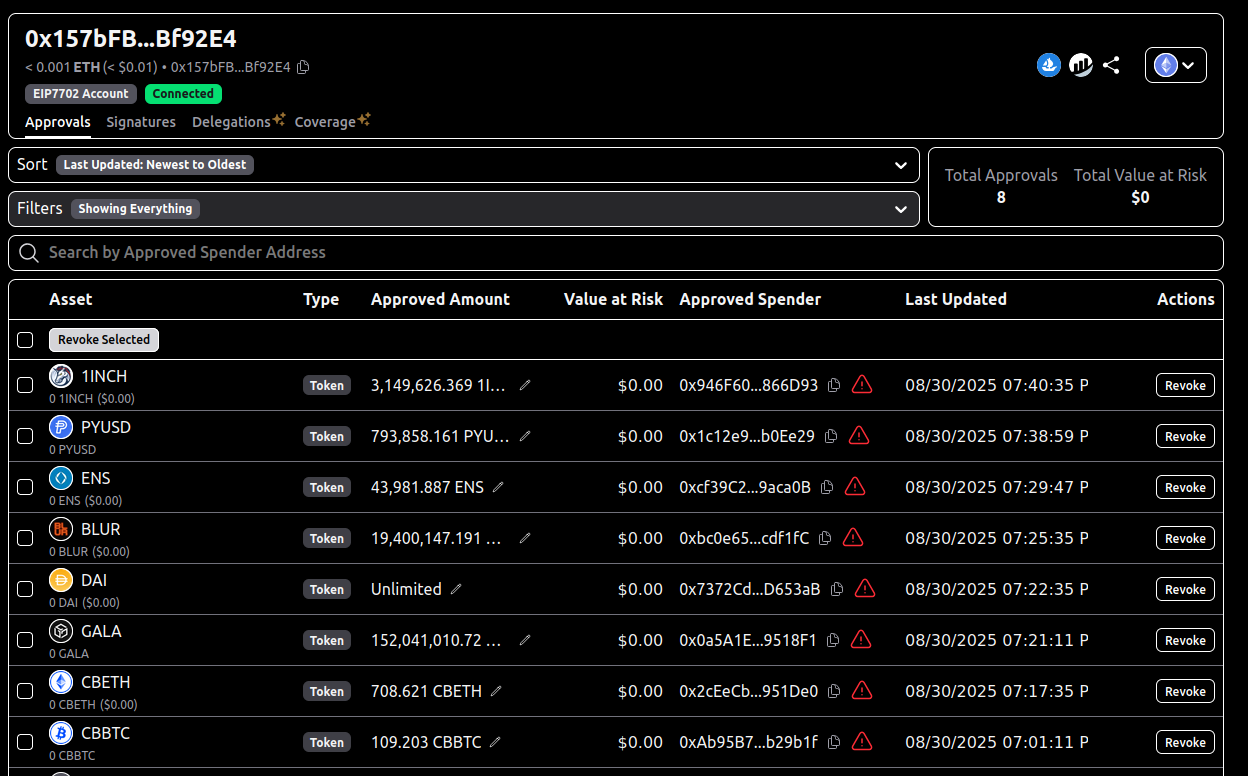Image resolution: width=1248 pixels, height=776 pixels.
Task: Click the copy icon next to the PYUSD spender
Action: pos(833,436)
